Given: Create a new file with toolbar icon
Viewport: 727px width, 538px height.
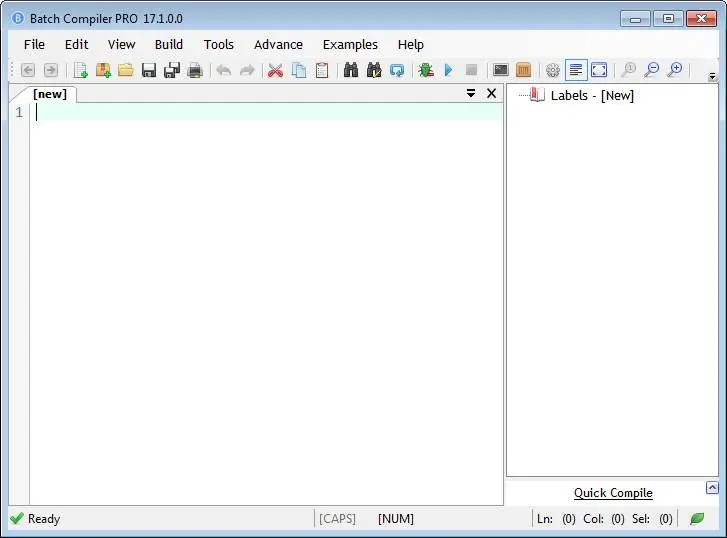Looking at the screenshot, I should tap(80, 70).
